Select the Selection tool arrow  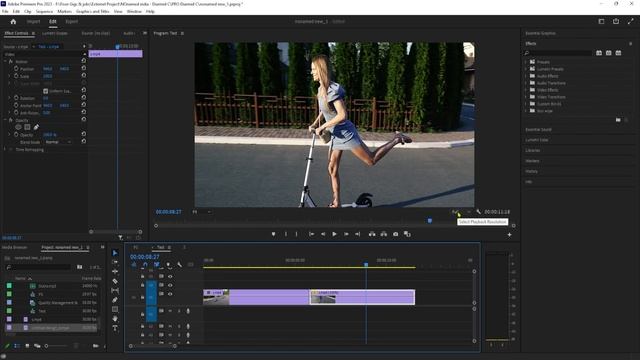[x=115, y=253]
